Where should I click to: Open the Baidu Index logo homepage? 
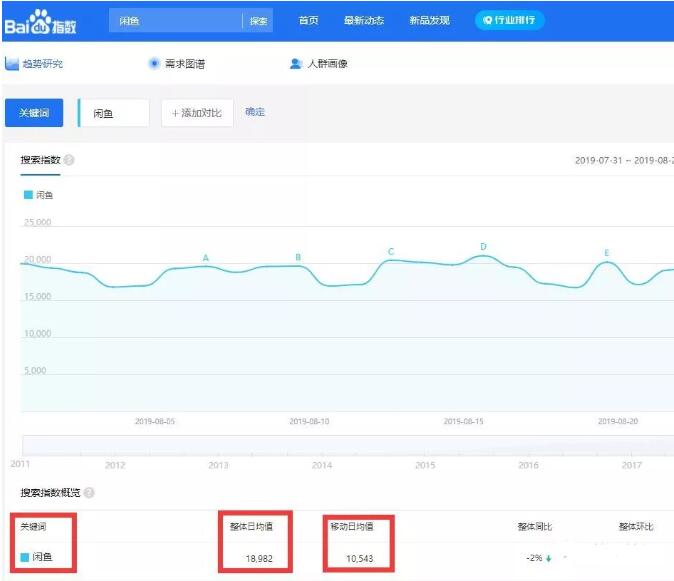[x=40, y=22]
